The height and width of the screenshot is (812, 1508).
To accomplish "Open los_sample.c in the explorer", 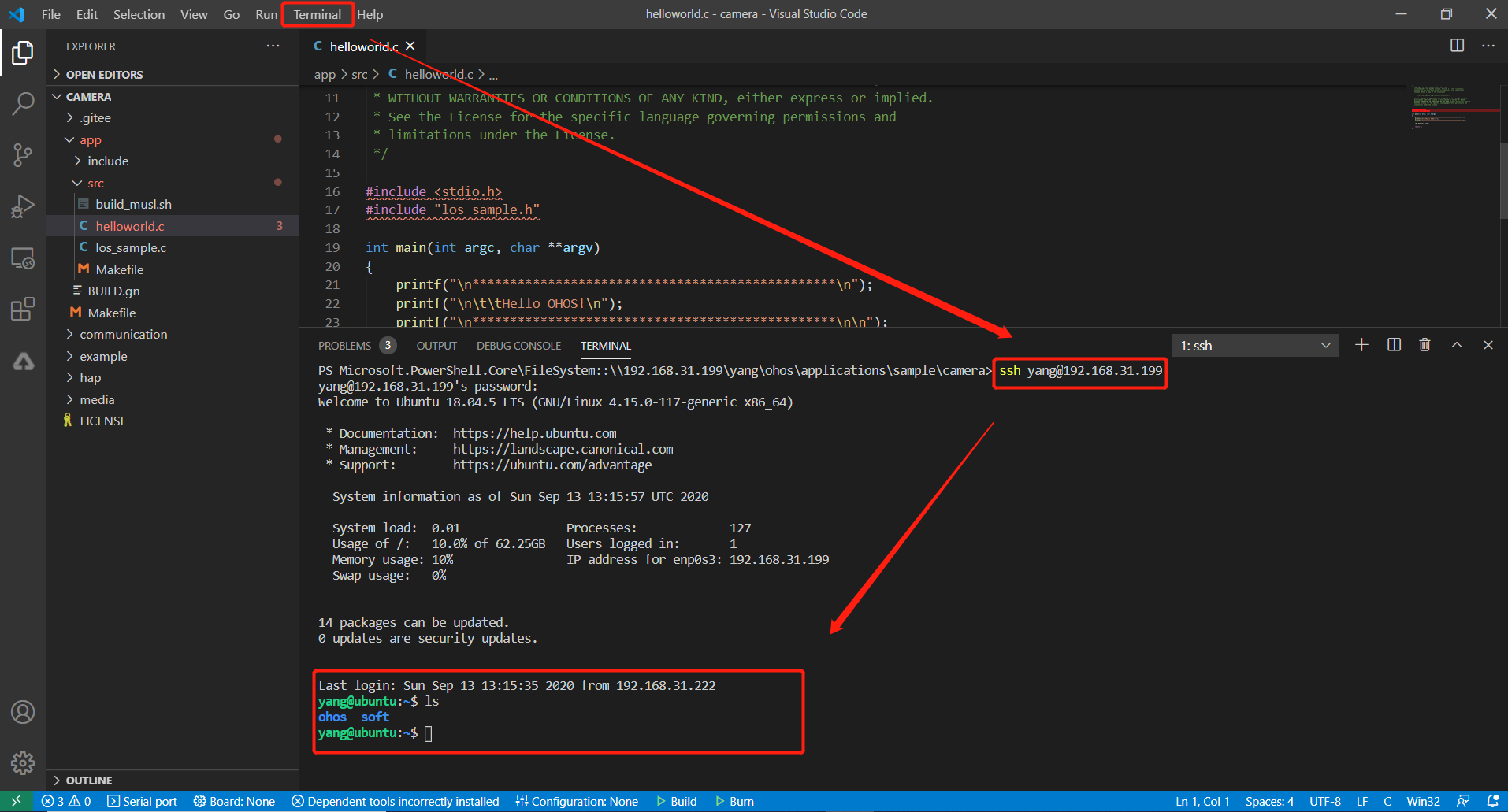I will click(x=131, y=247).
